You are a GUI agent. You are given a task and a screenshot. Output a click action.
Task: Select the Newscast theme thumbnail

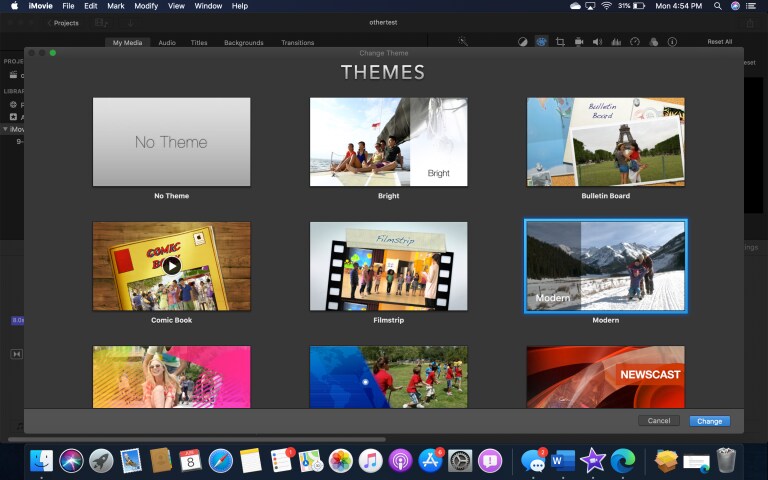(x=605, y=377)
